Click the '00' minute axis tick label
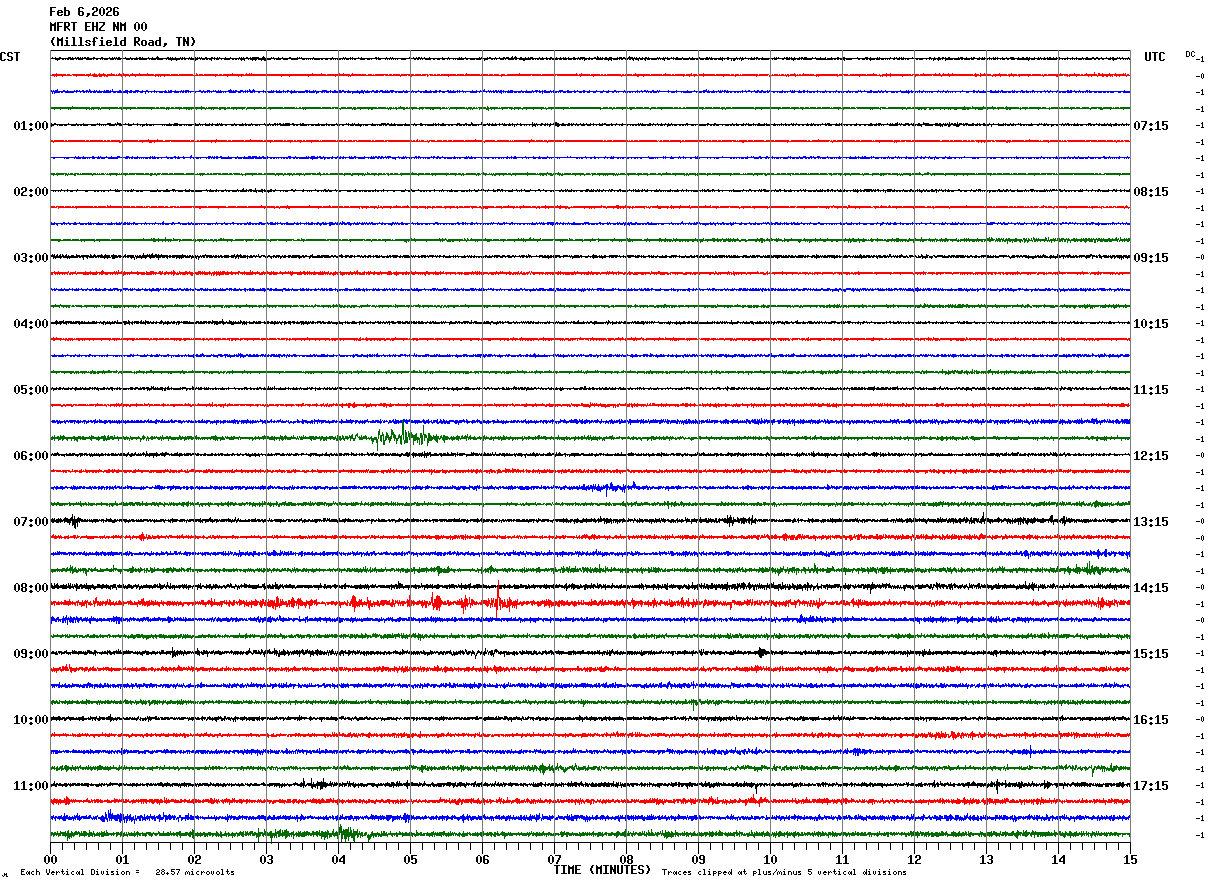 [50, 860]
